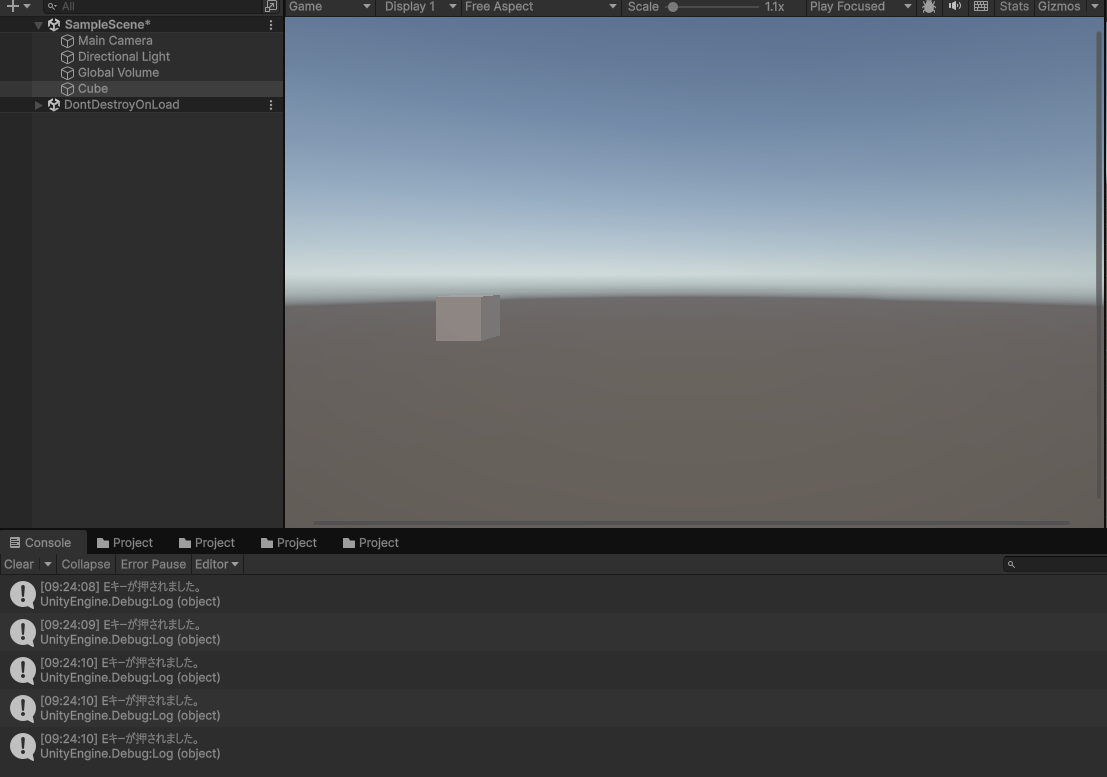Click the Console tab icon
Image resolution: width=1107 pixels, height=777 pixels.
pyautogui.click(x=15, y=543)
